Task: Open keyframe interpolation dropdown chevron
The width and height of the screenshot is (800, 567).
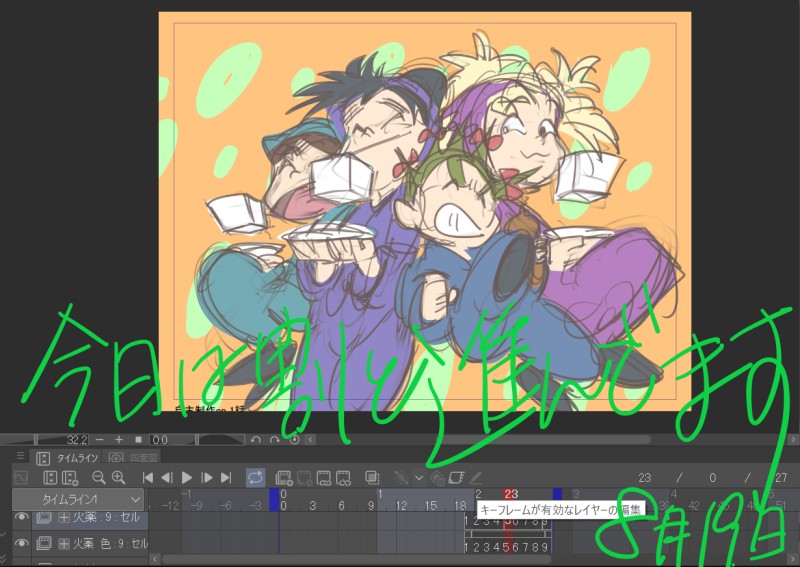Action: tap(419, 478)
